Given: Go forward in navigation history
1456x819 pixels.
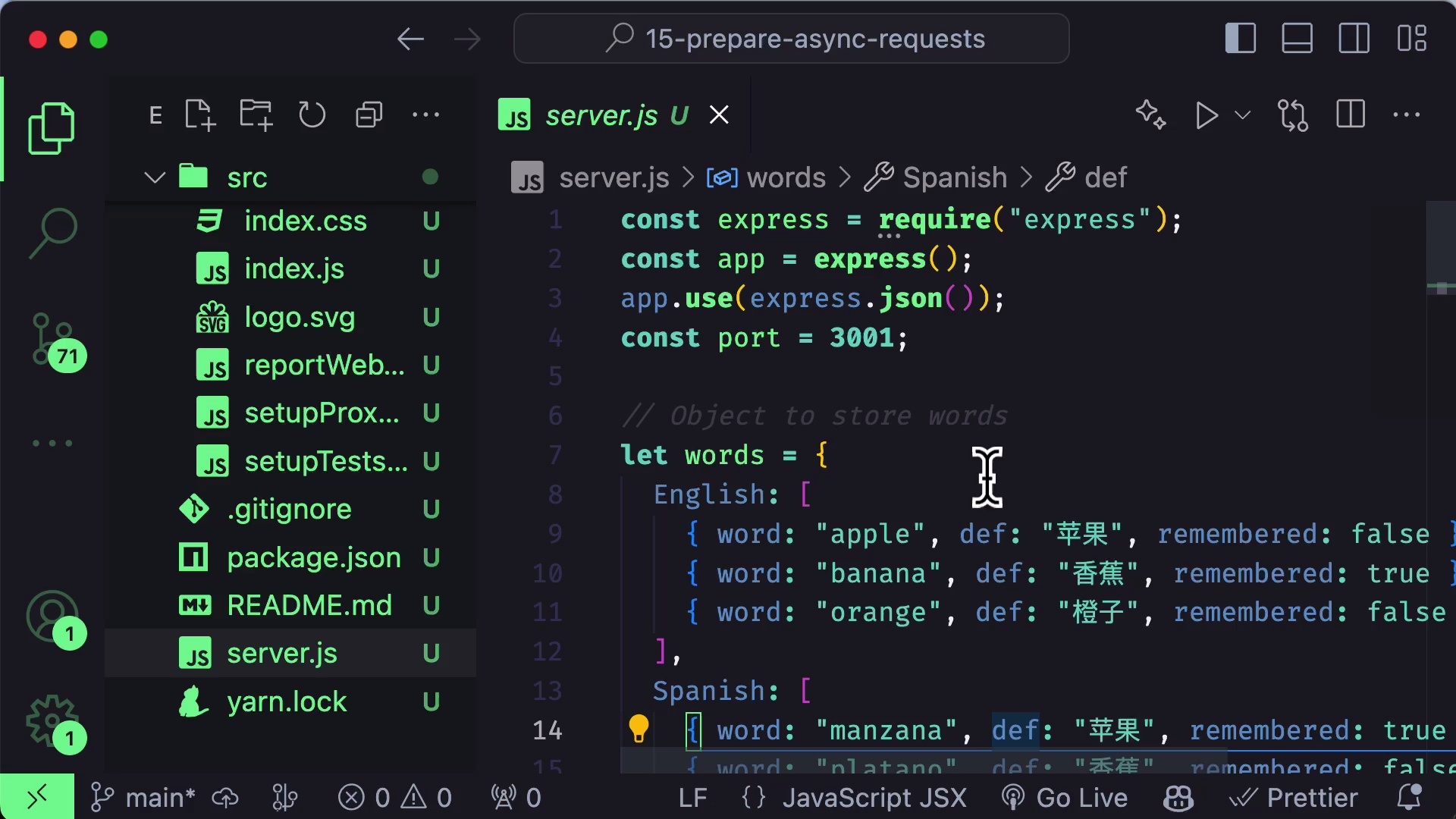Looking at the screenshot, I should 467,39.
